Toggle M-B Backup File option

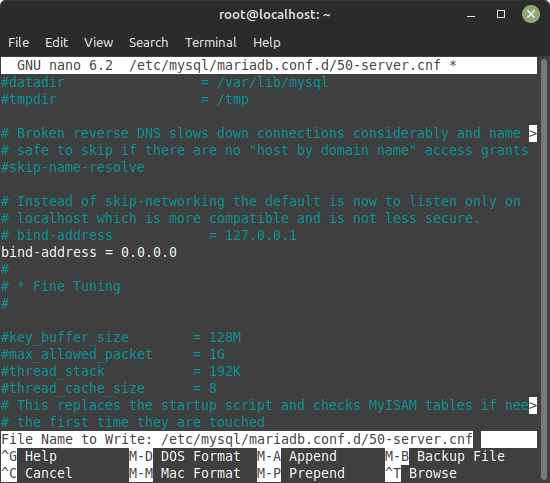point(445,456)
